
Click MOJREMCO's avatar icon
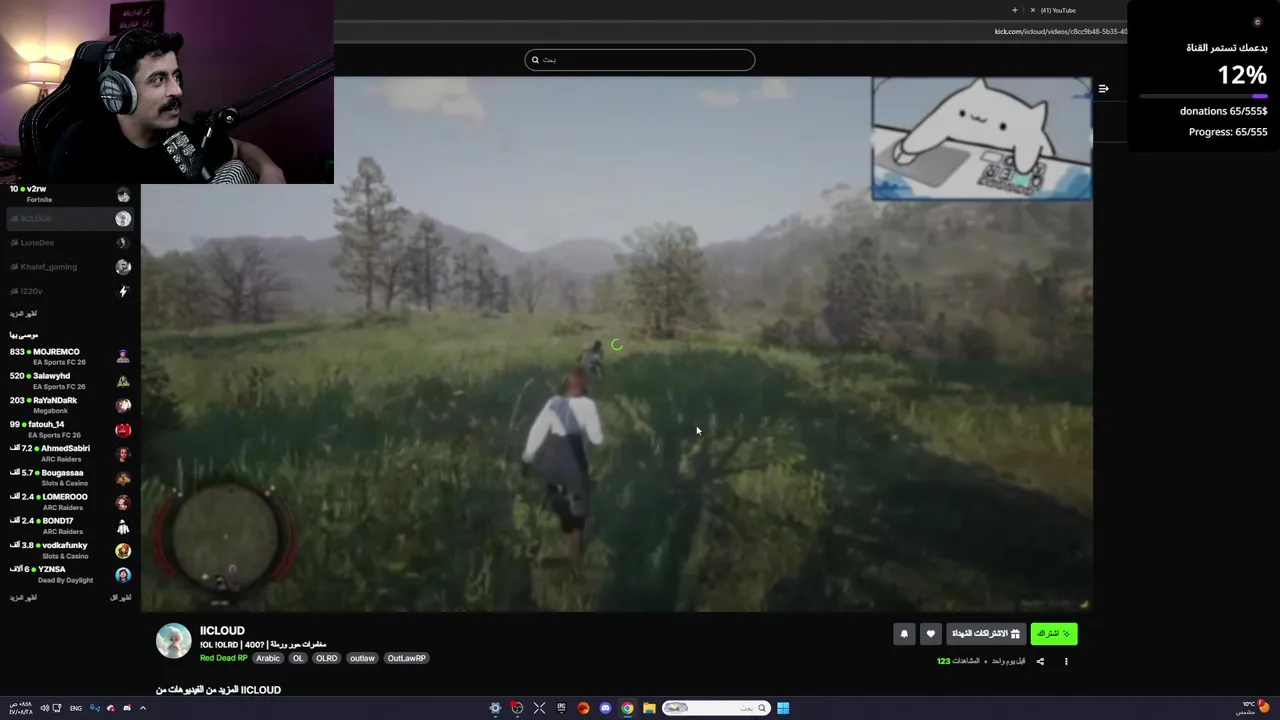(x=123, y=357)
